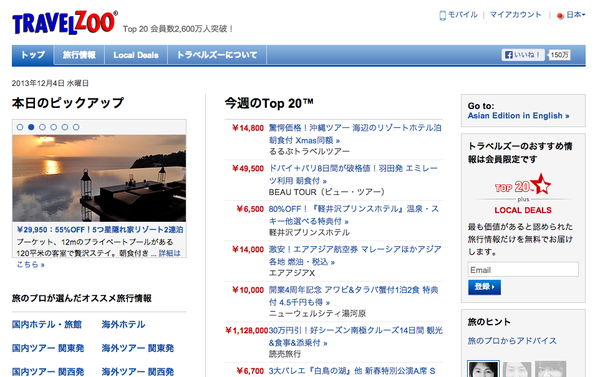The height and width of the screenshot is (377, 600).
Task: Select the second carousel dot
Action: tap(31, 127)
